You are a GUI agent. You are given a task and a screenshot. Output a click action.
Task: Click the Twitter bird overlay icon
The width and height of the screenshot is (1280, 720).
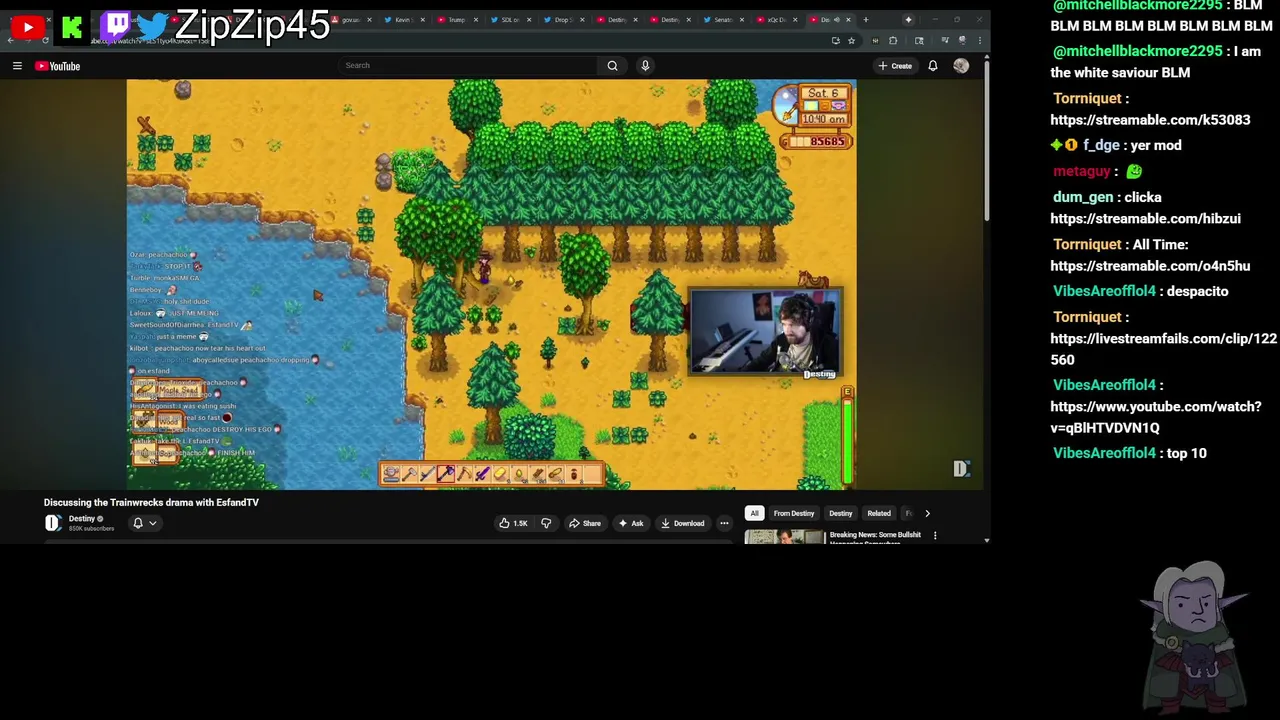click(x=153, y=27)
